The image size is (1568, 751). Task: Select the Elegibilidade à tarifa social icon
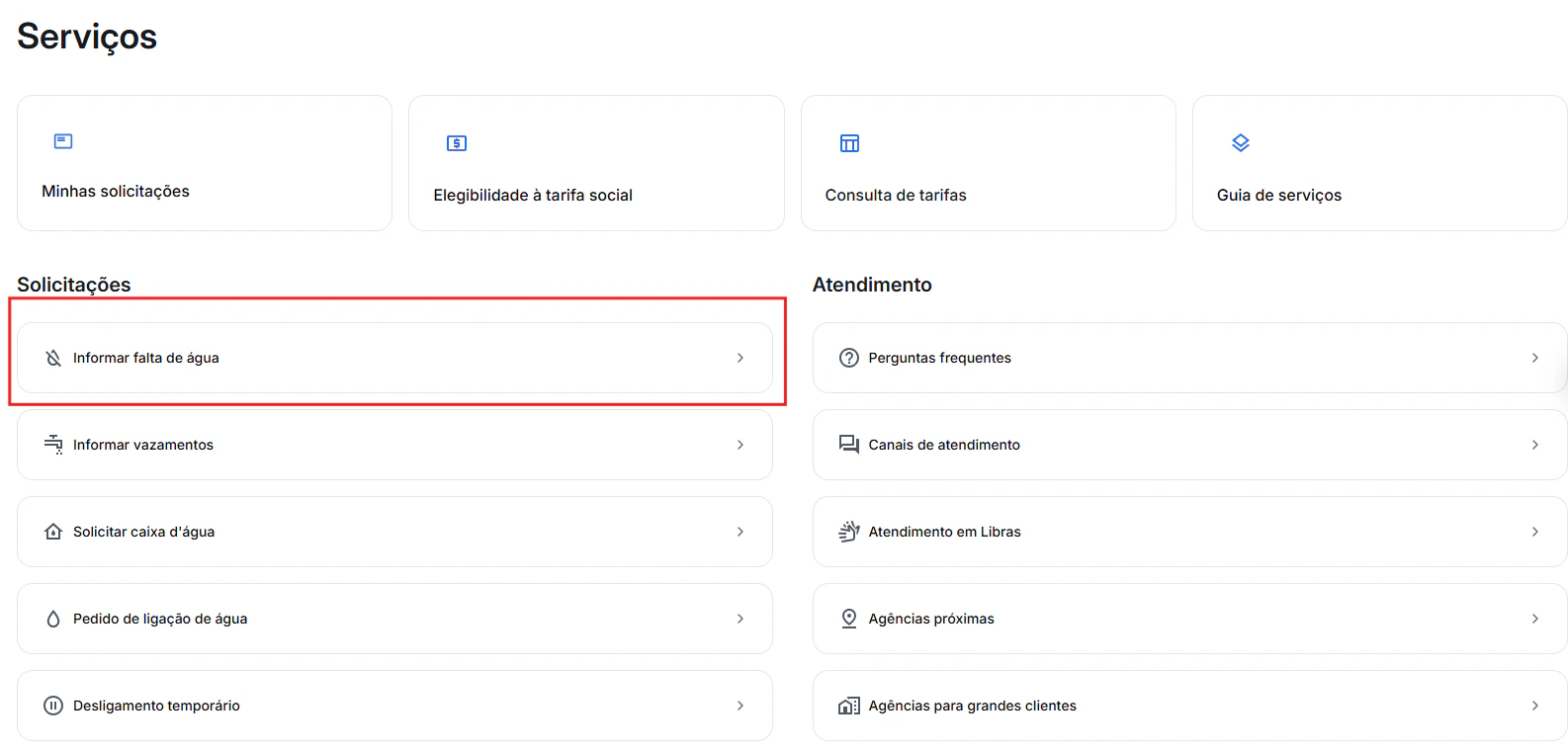click(455, 142)
